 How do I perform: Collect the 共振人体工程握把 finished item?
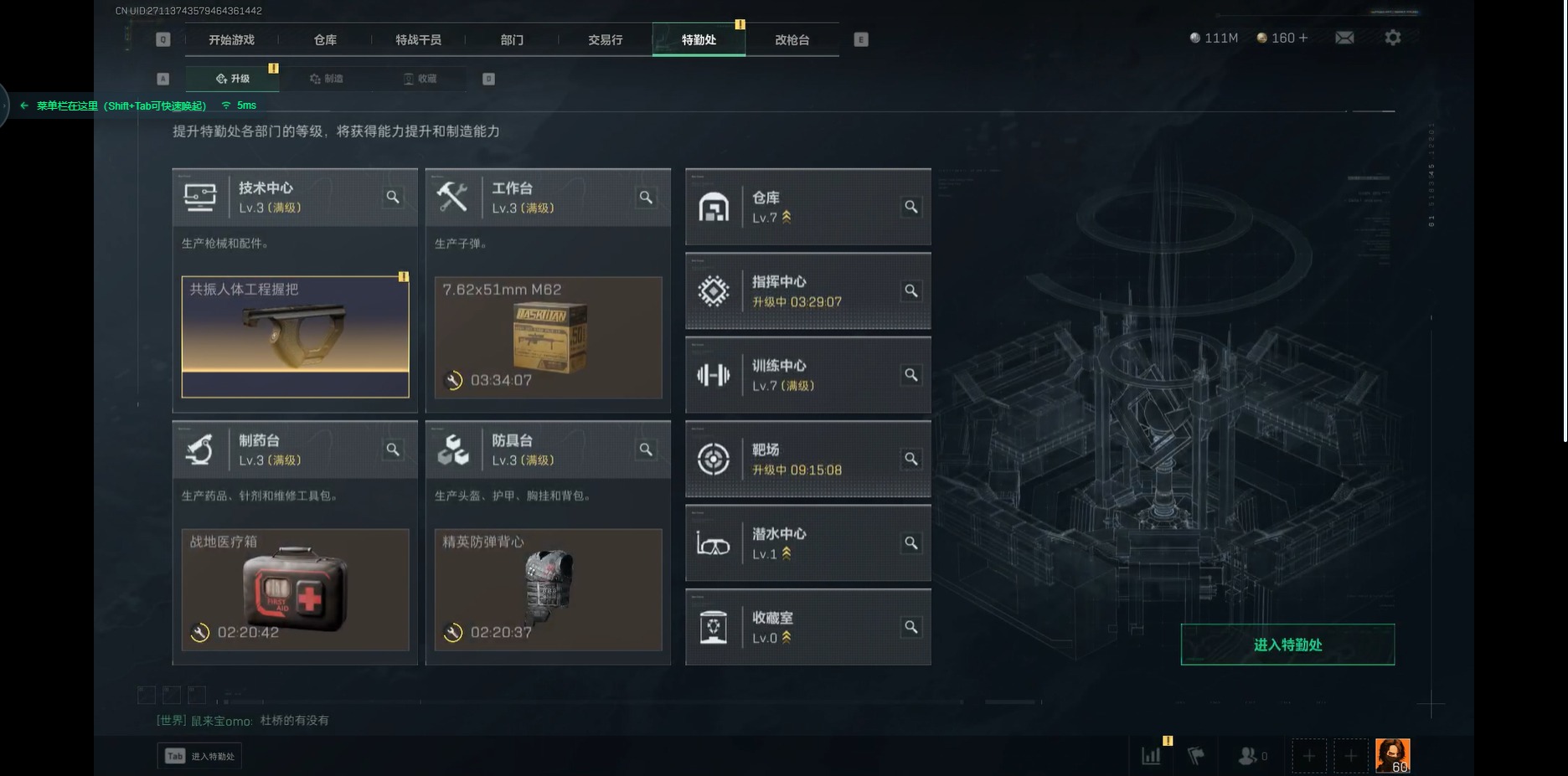[296, 337]
